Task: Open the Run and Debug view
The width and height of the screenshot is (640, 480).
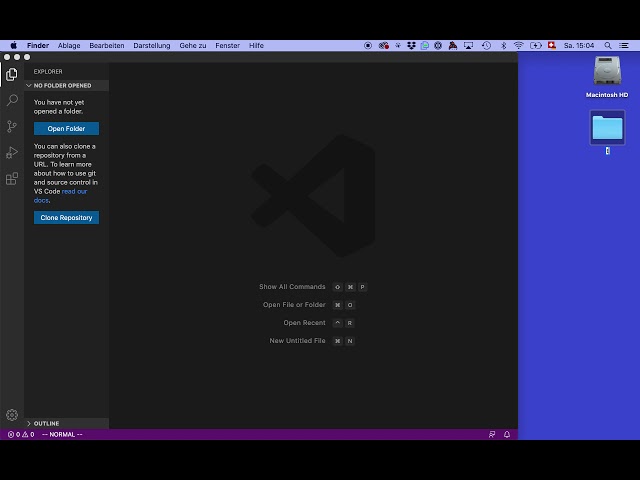Action: tap(12, 152)
